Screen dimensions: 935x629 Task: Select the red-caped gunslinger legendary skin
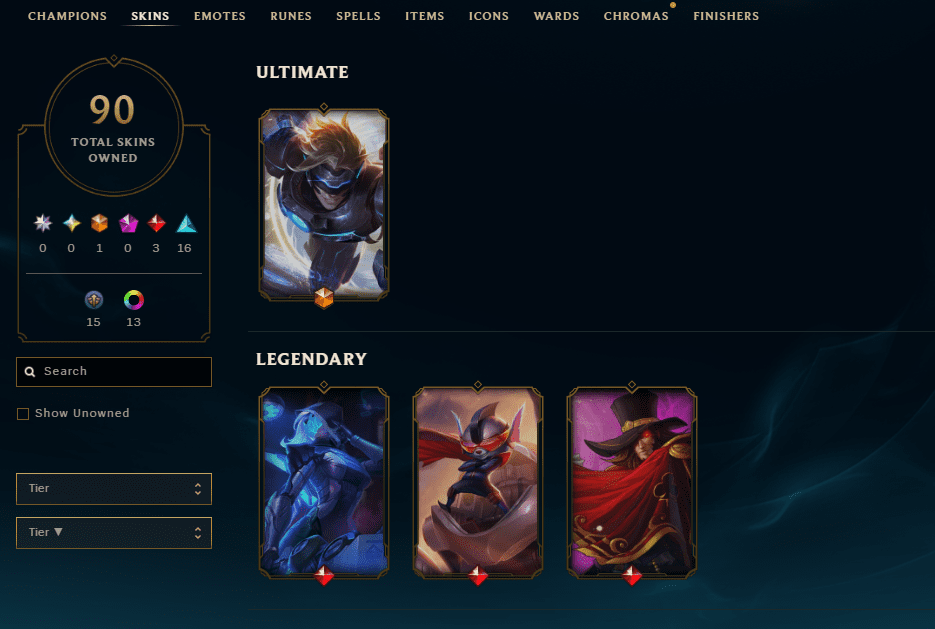coord(632,482)
